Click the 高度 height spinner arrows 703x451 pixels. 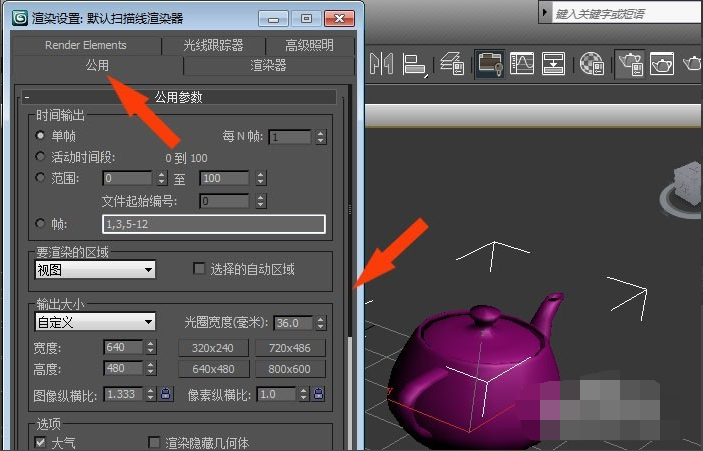point(151,369)
